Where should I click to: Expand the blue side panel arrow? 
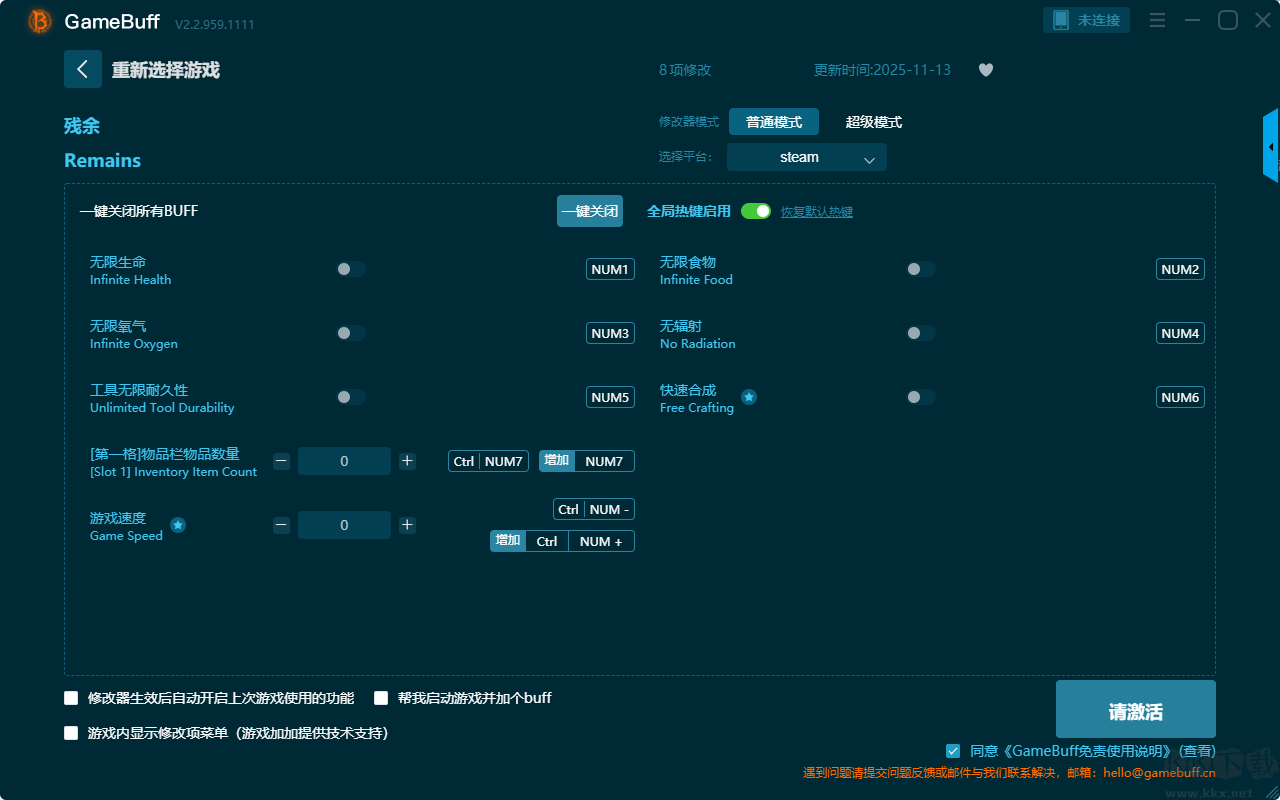click(1271, 146)
